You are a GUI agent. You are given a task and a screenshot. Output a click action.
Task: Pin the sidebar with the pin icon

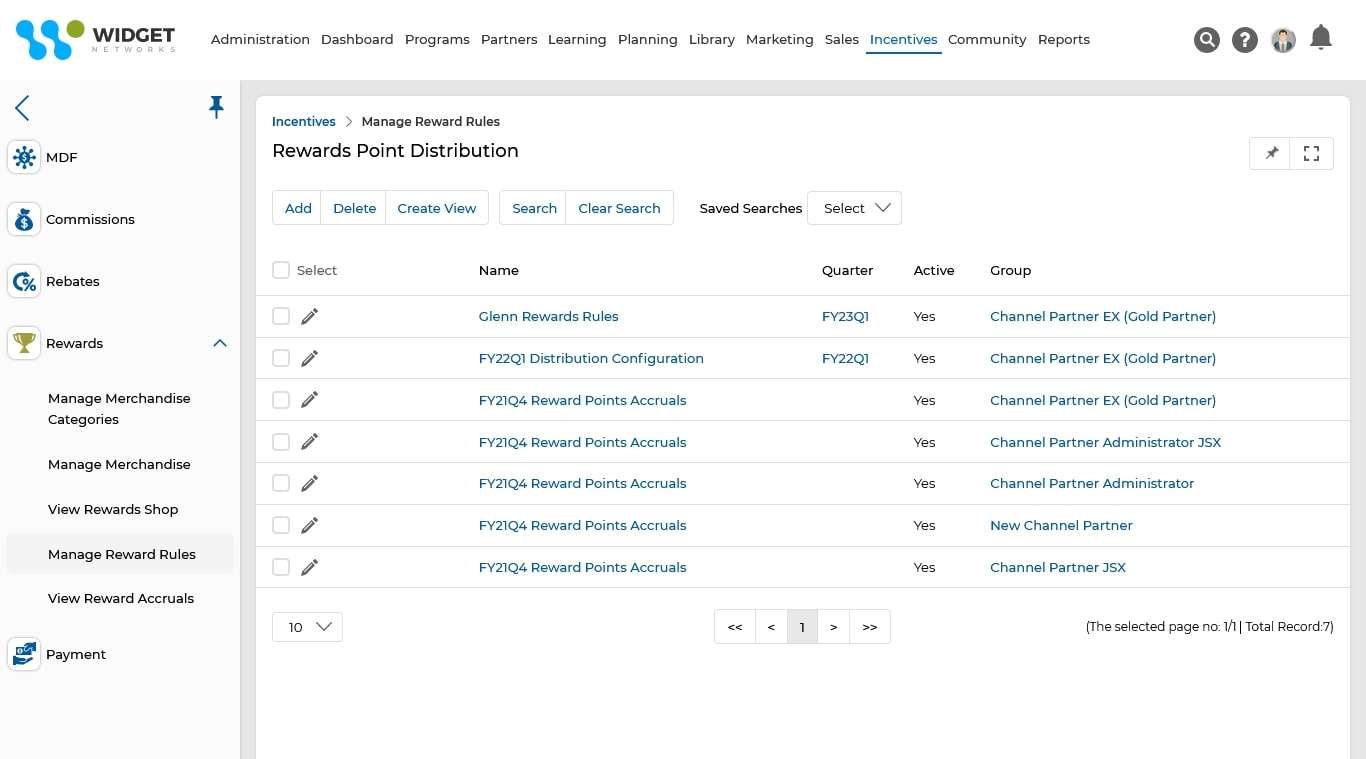click(216, 106)
